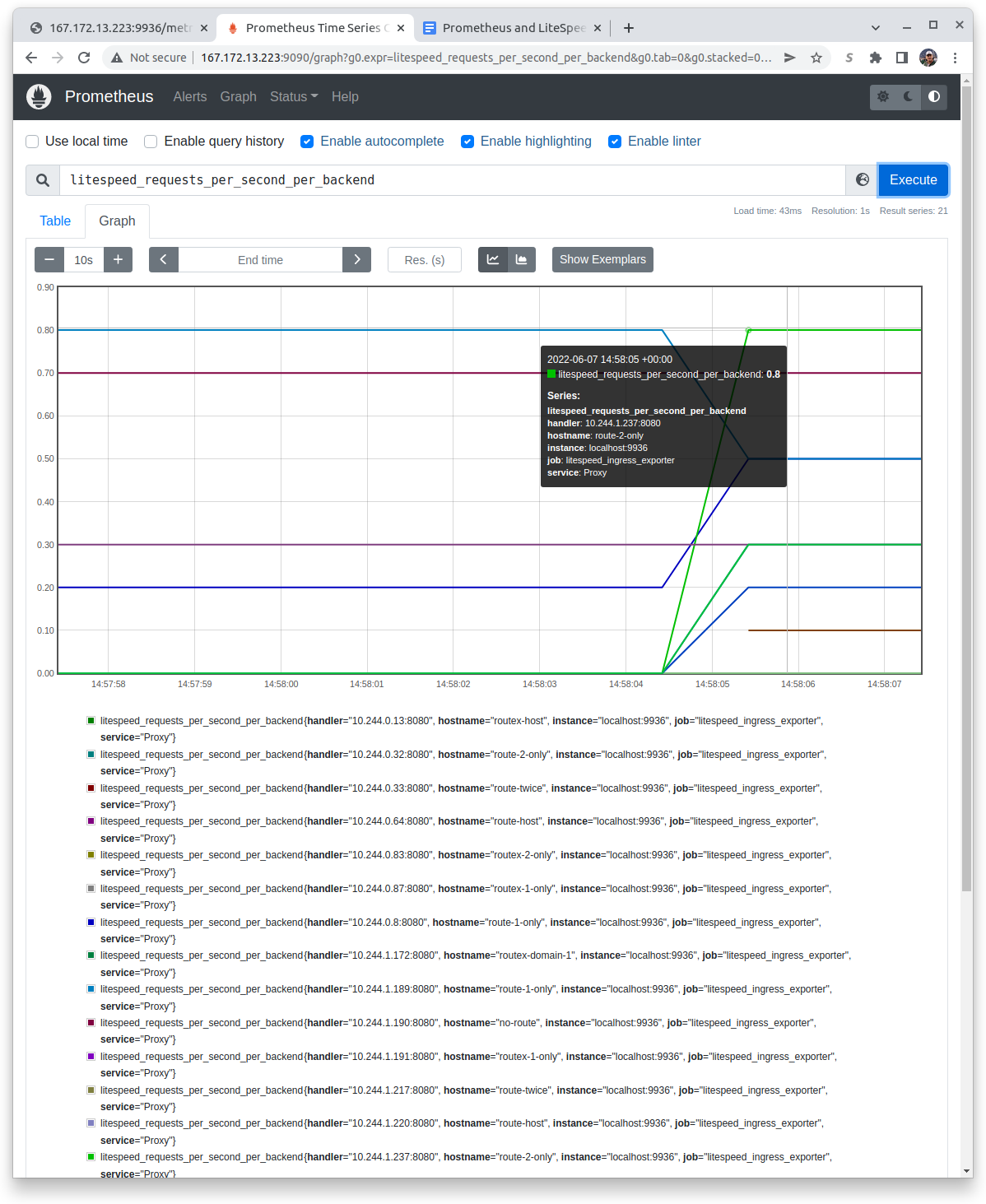Click the Execute button
The height and width of the screenshot is (1204, 986).
click(914, 180)
